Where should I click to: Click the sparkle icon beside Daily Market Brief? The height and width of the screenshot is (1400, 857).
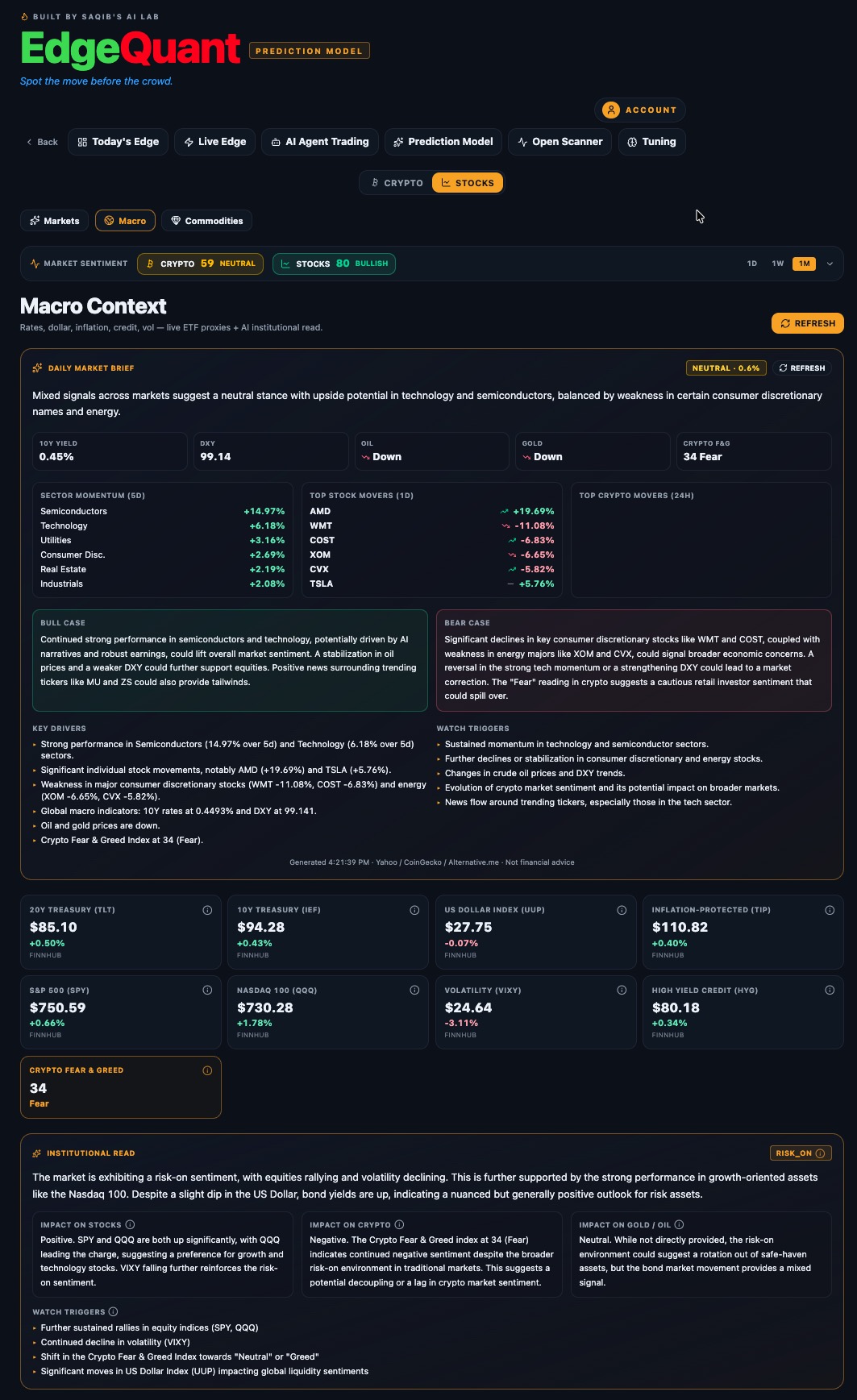coord(37,368)
